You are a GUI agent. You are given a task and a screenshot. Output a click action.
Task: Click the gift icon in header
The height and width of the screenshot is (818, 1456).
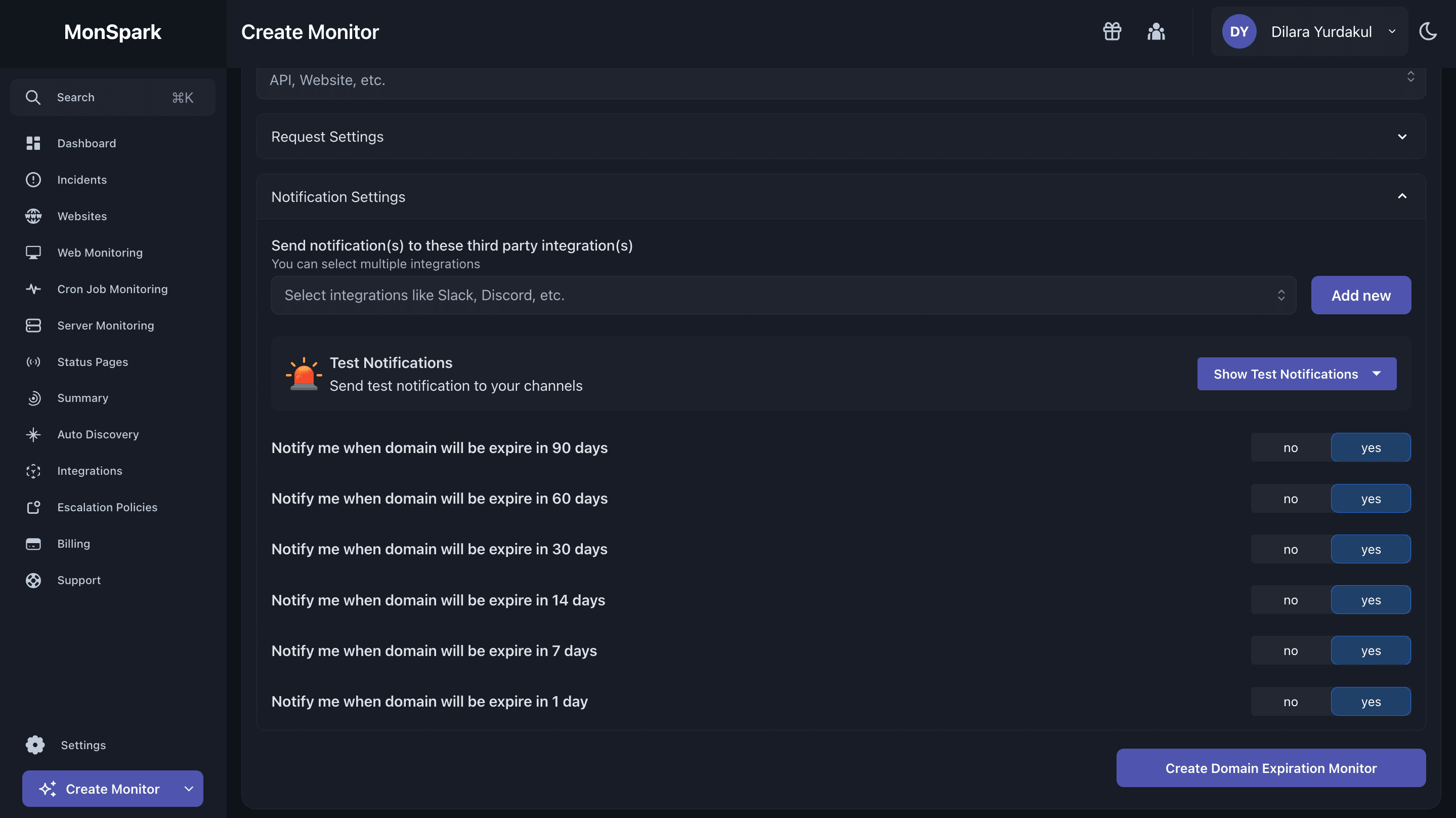1112,32
